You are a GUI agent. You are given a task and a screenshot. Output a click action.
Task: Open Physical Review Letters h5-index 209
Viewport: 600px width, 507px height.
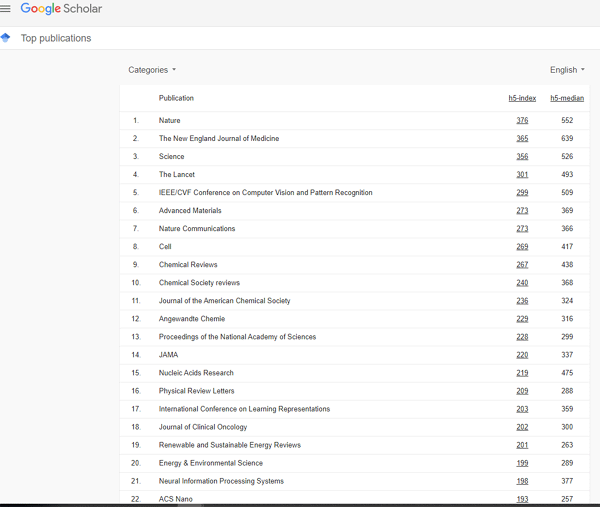pyautogui.click(x=522, y=391)
